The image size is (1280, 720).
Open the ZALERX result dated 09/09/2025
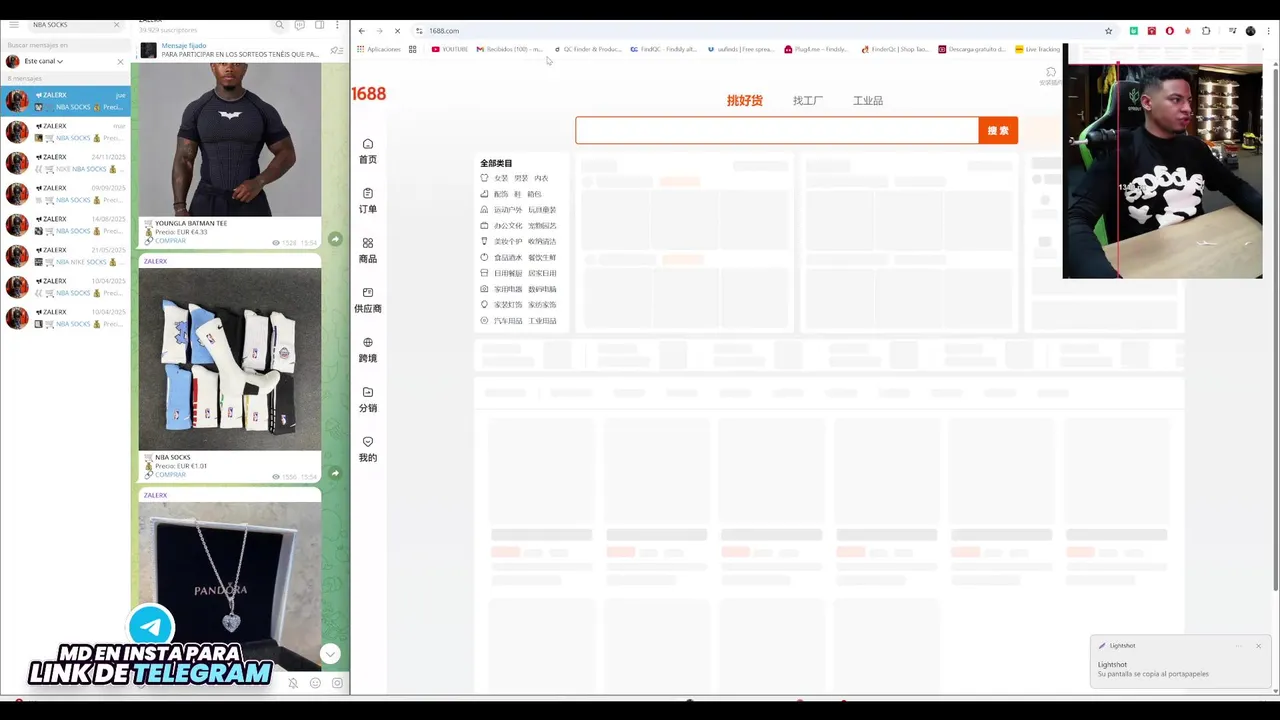[65, 194]
